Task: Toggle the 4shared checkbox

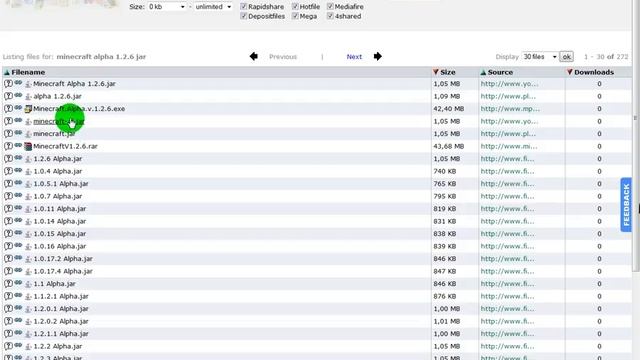Action: point(330,16)
